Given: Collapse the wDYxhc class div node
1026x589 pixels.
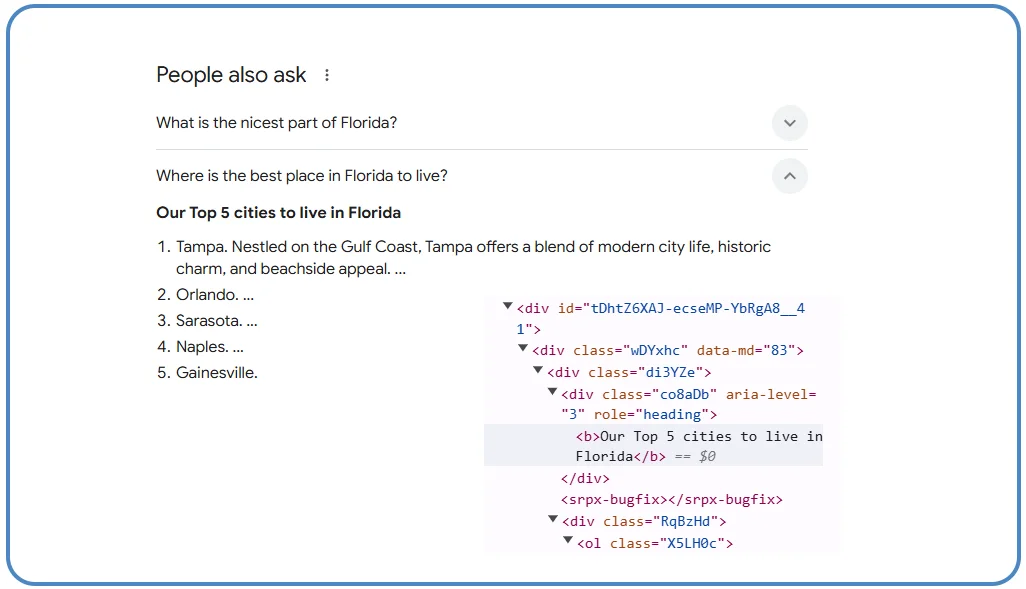Looking at the screenshot, I should (x=522, y=349).
